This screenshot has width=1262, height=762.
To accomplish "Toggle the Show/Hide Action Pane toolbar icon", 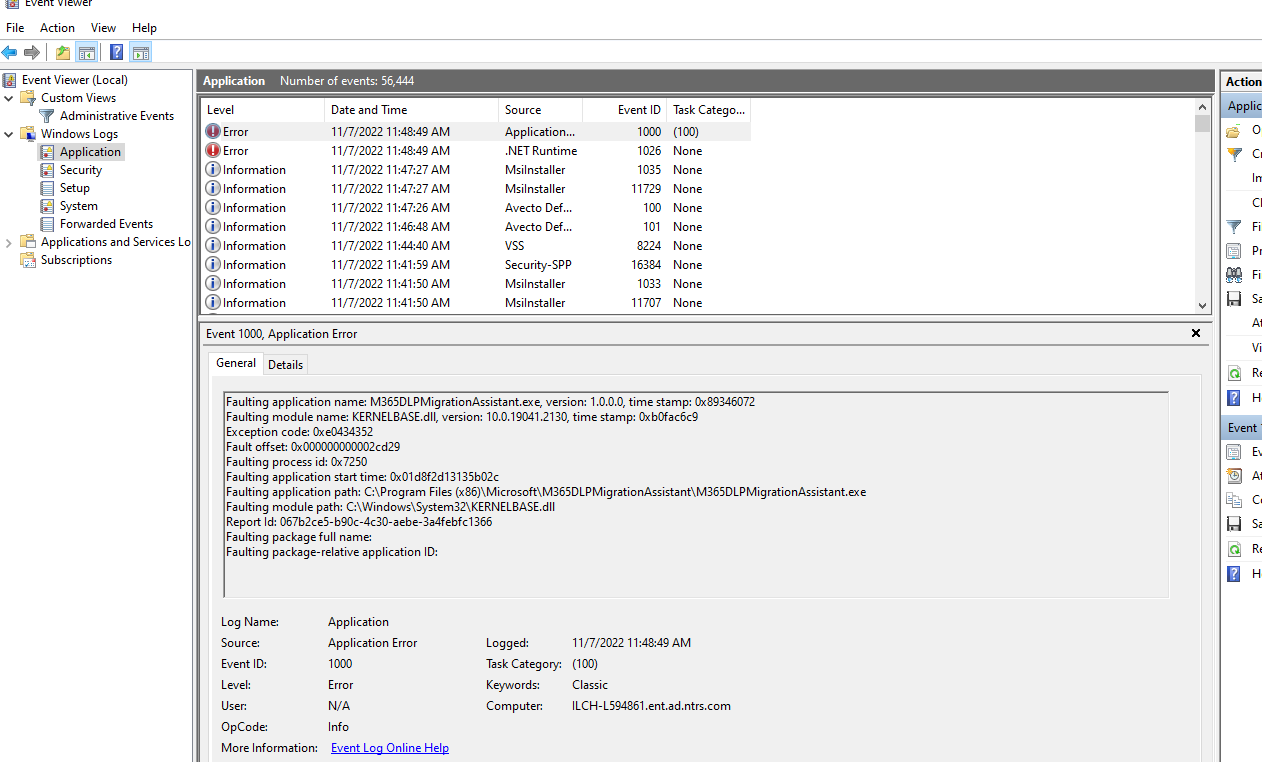I will click(140, 51).
